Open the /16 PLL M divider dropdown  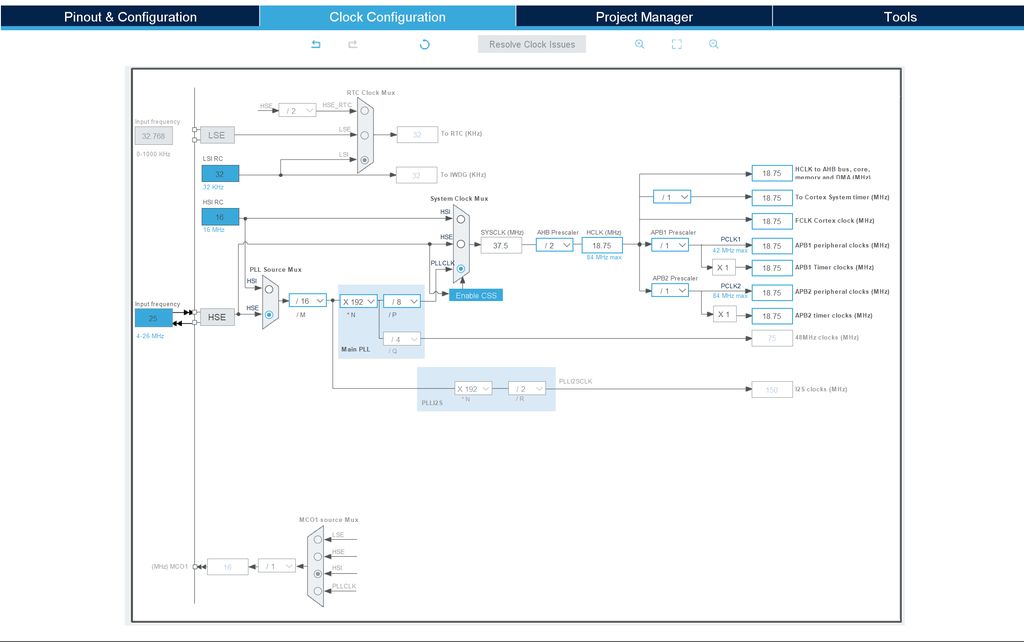point(308,301)
